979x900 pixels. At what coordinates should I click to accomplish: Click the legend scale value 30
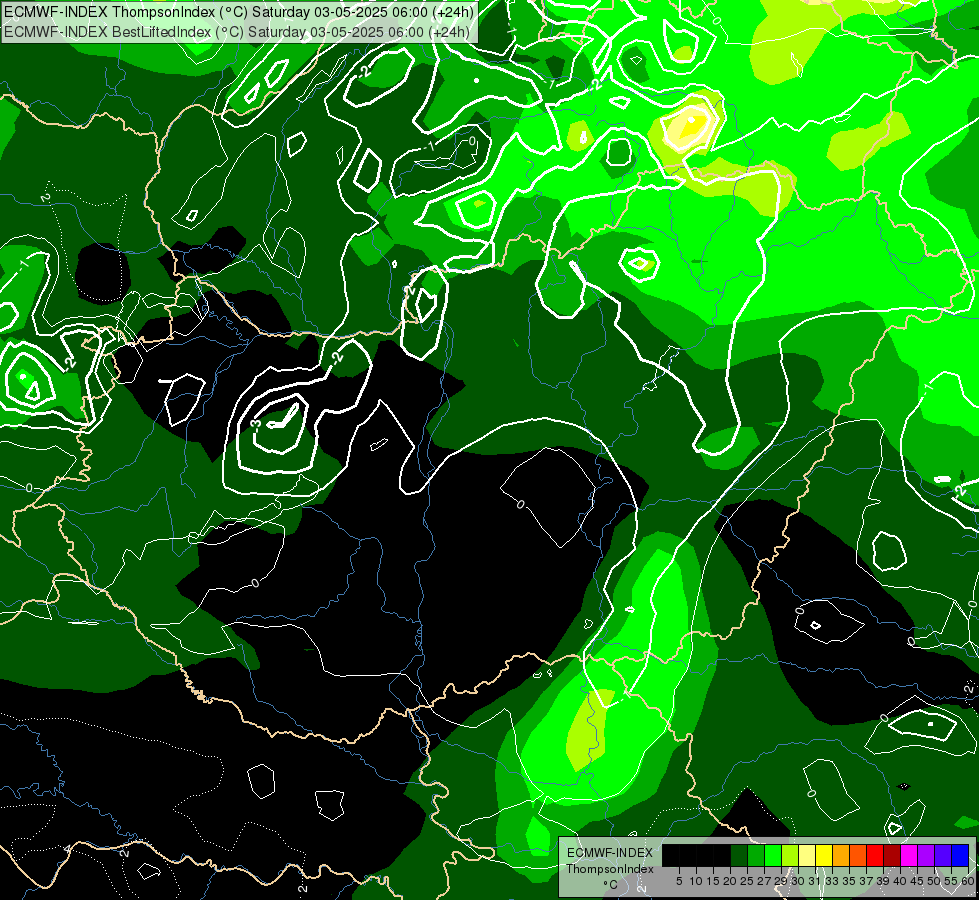coord(798,881)
